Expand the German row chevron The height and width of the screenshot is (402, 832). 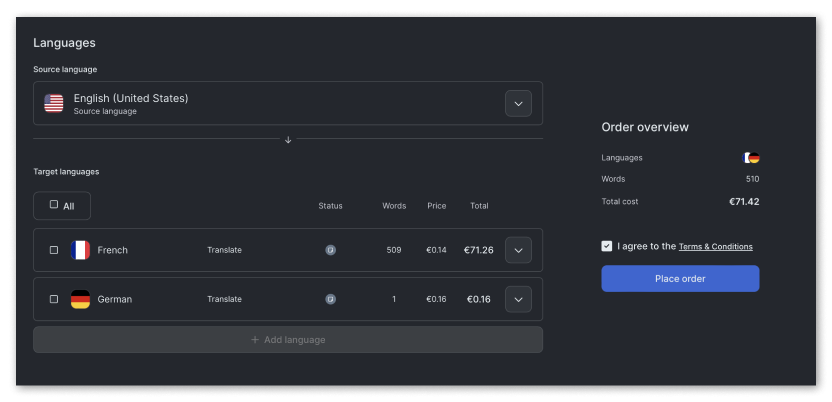(518, 299)
